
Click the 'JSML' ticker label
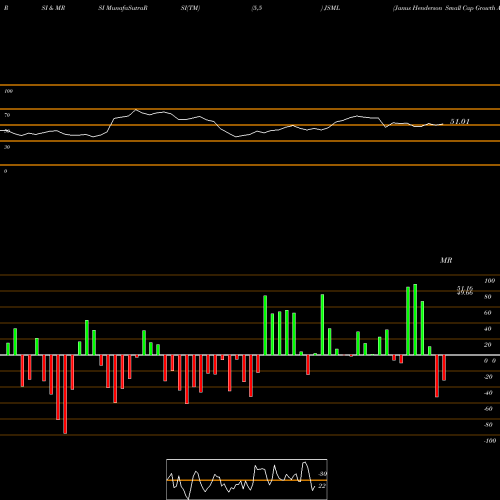[332, 8]
